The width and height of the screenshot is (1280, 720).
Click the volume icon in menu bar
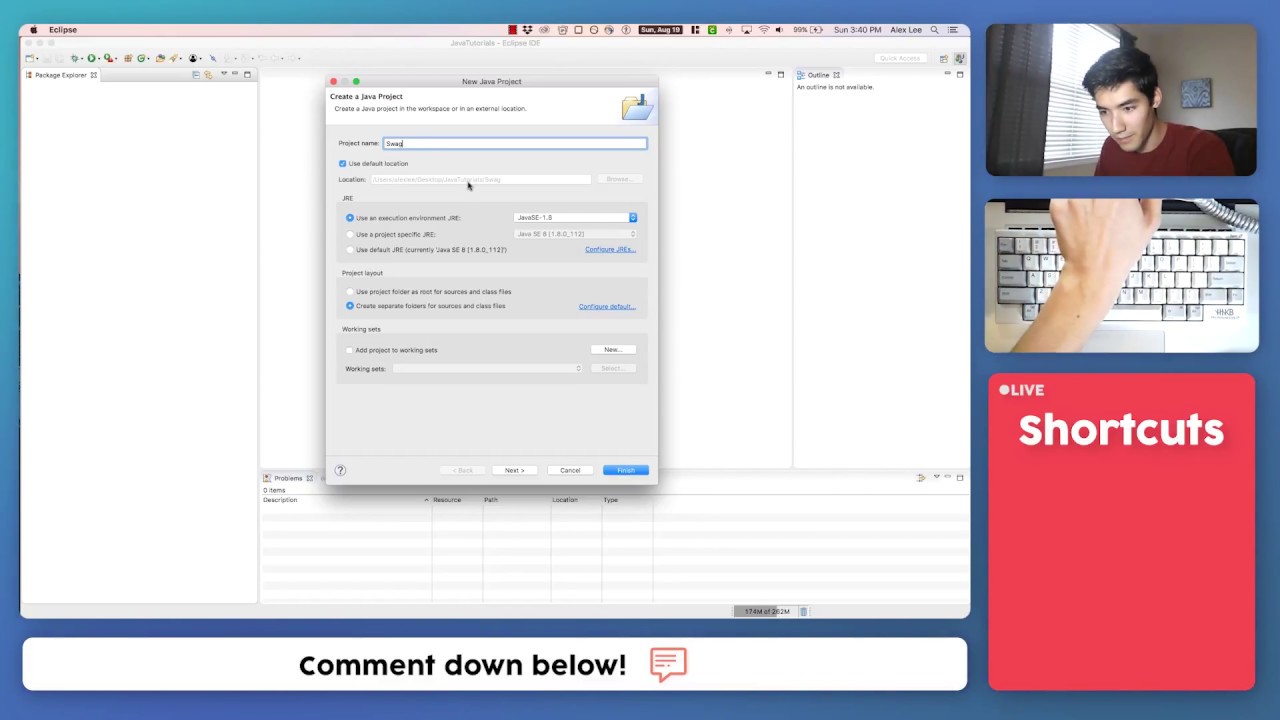tap(780, 30)
